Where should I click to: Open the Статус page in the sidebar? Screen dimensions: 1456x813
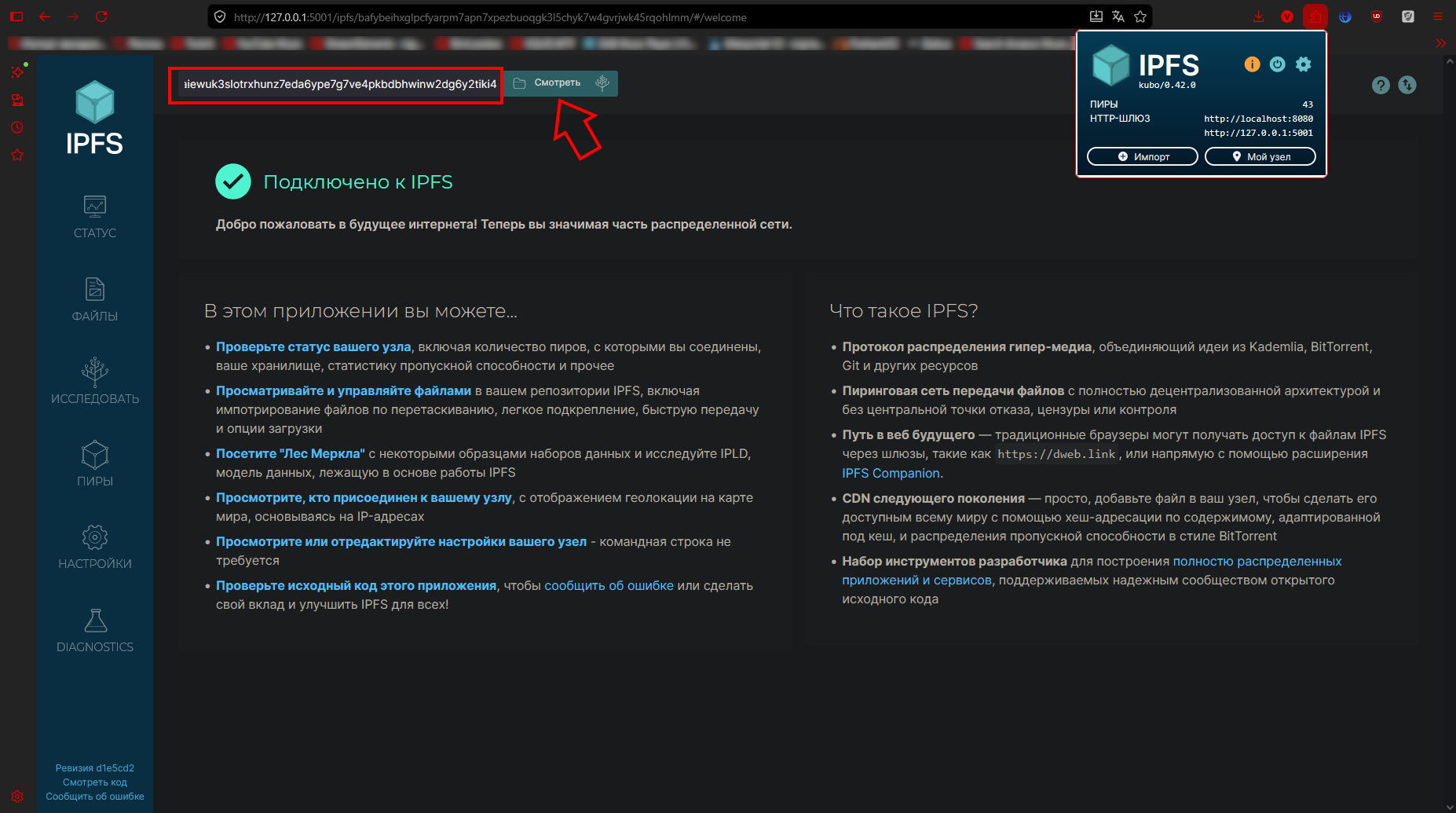click(x=95, y=217)
